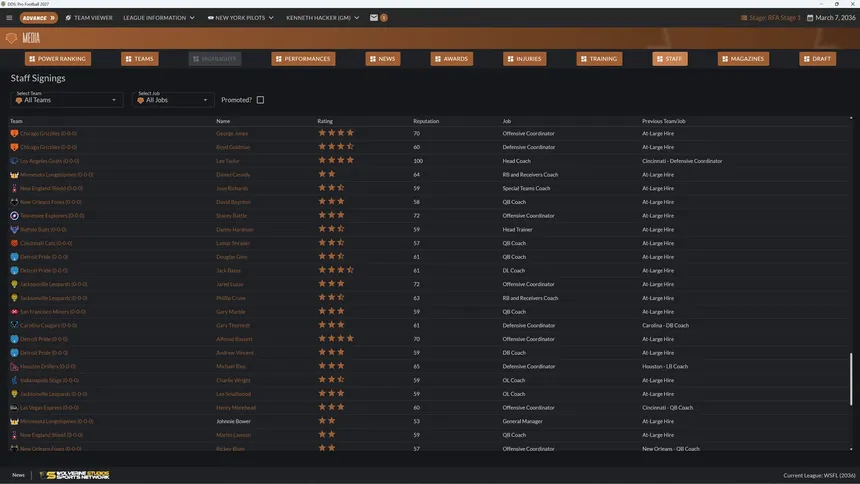Sort by the Reputation column header
Image resolution: width=860 pixels, height=484 pixels.
click(x=426, y=121)
